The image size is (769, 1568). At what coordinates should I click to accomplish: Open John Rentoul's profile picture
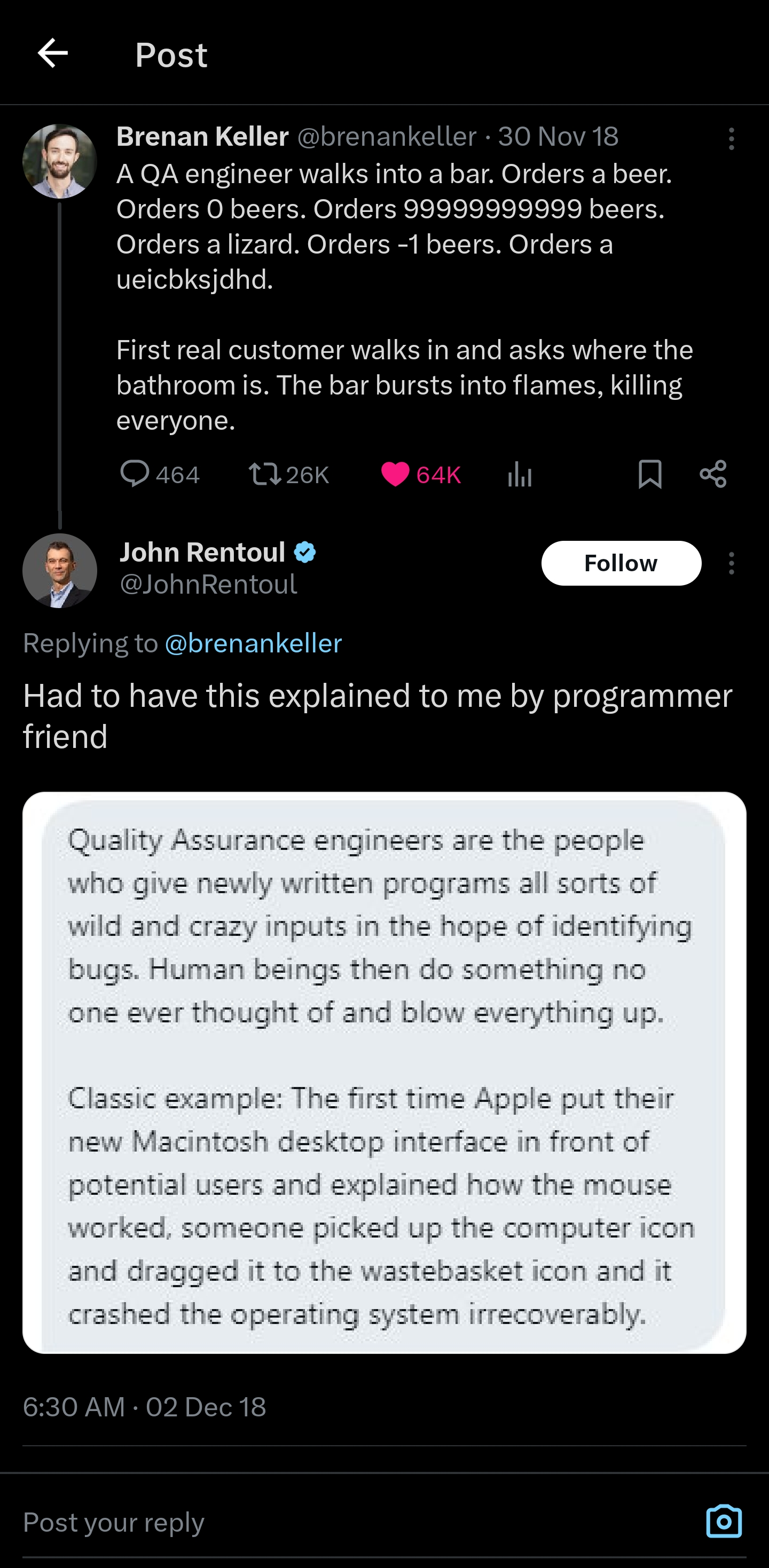point(60,570)
